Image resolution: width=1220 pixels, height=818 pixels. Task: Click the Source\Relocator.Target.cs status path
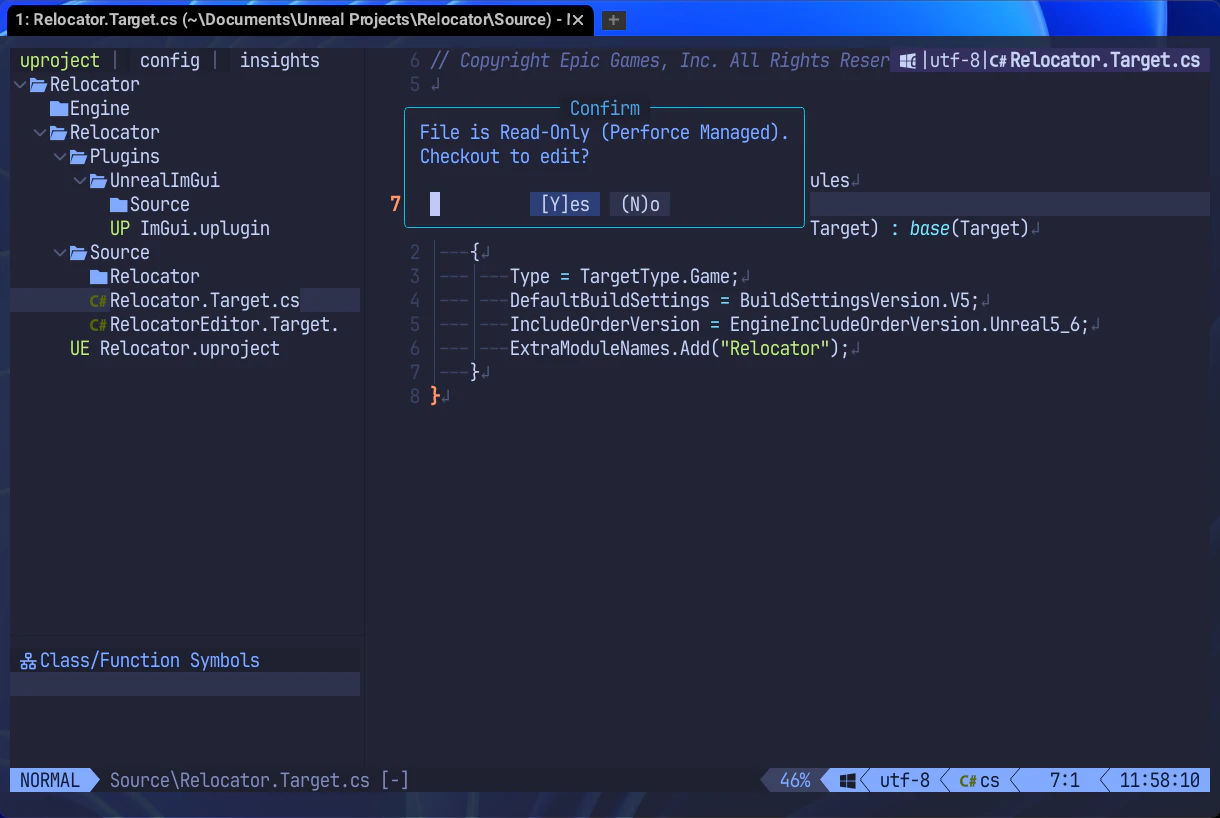tap(240, 781)
